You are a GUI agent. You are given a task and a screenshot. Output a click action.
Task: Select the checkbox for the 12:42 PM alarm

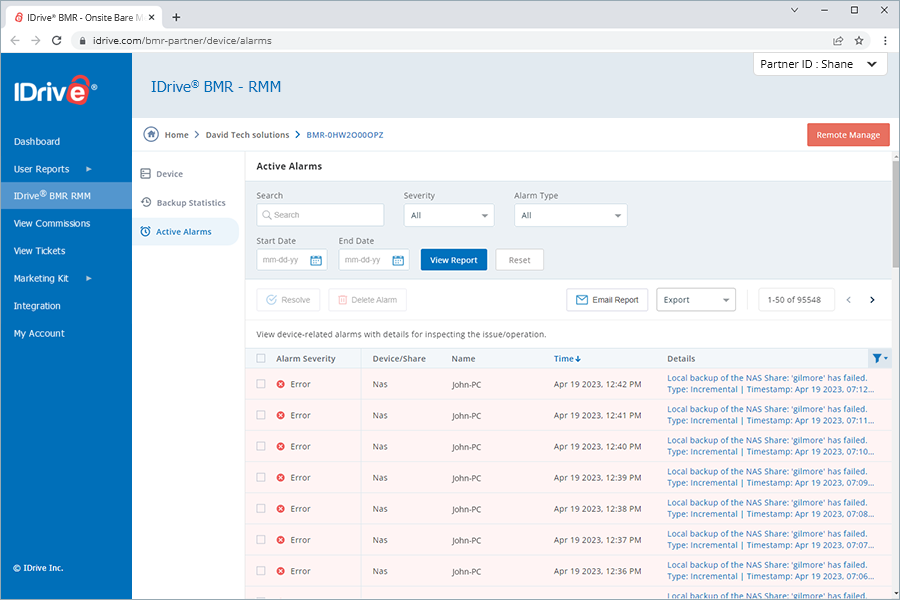pyautogui.click(x=261, y=384)
